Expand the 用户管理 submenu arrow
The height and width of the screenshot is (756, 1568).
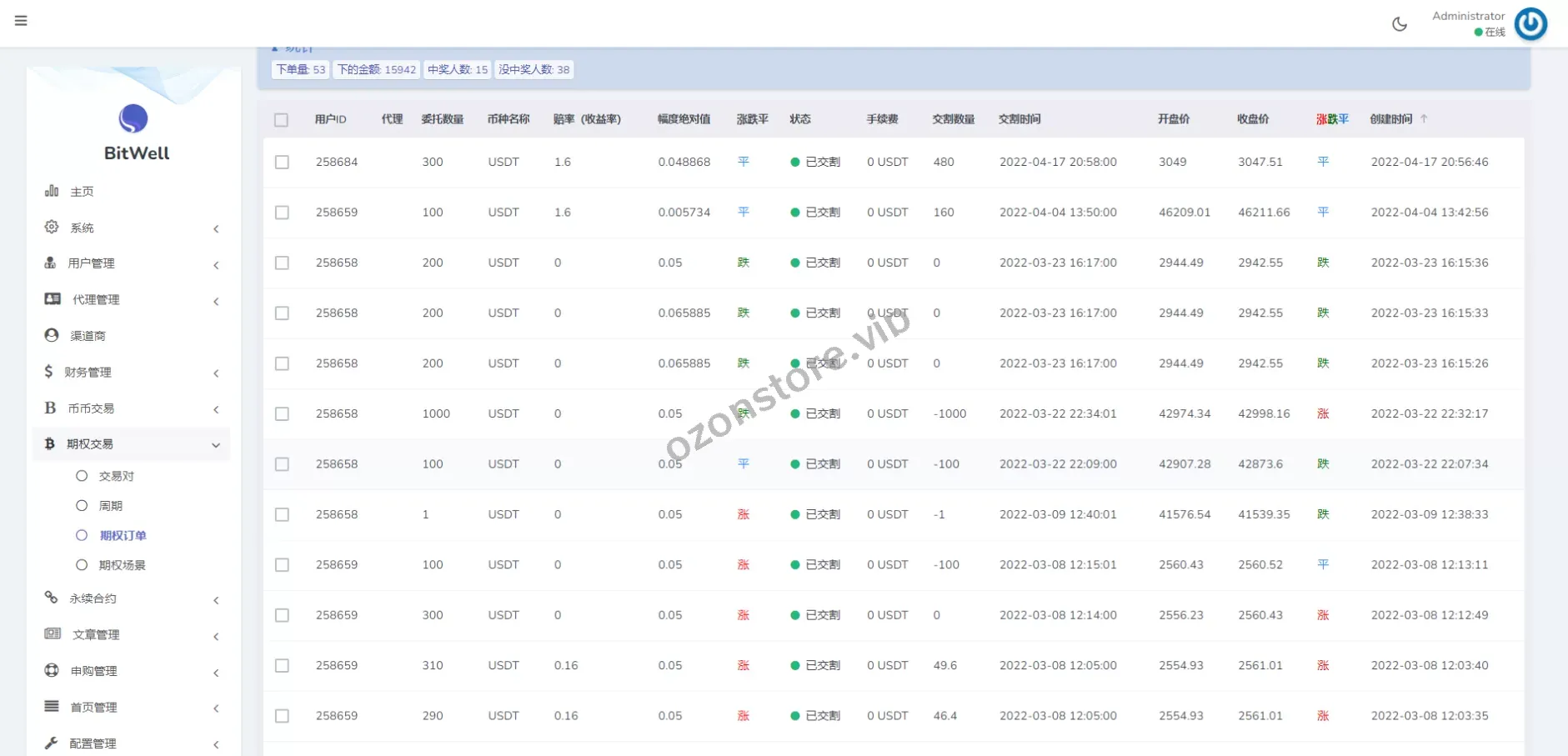click(216, 265)
